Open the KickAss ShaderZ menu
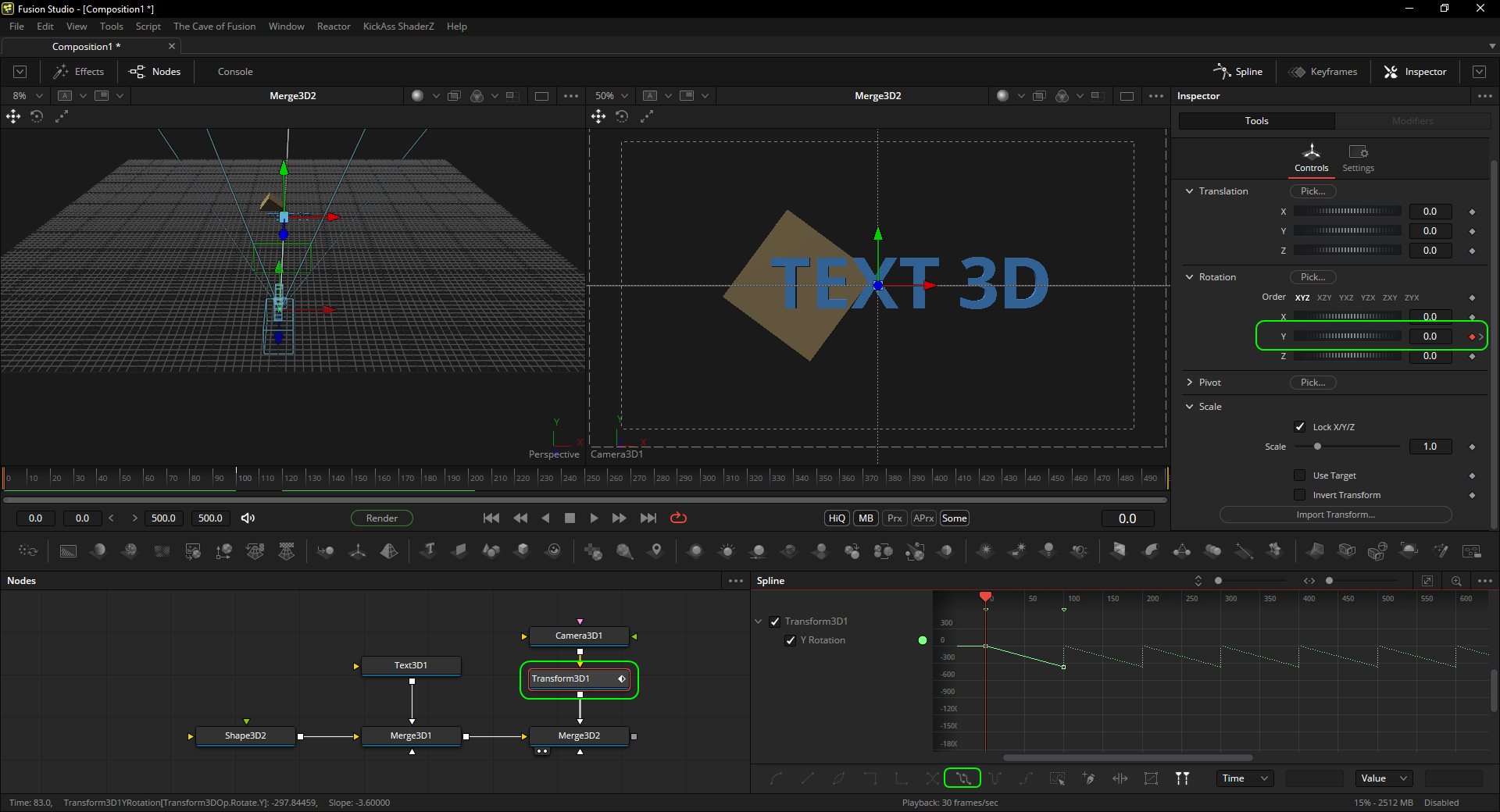The image size is (1500, 812). tap(398, 27)
